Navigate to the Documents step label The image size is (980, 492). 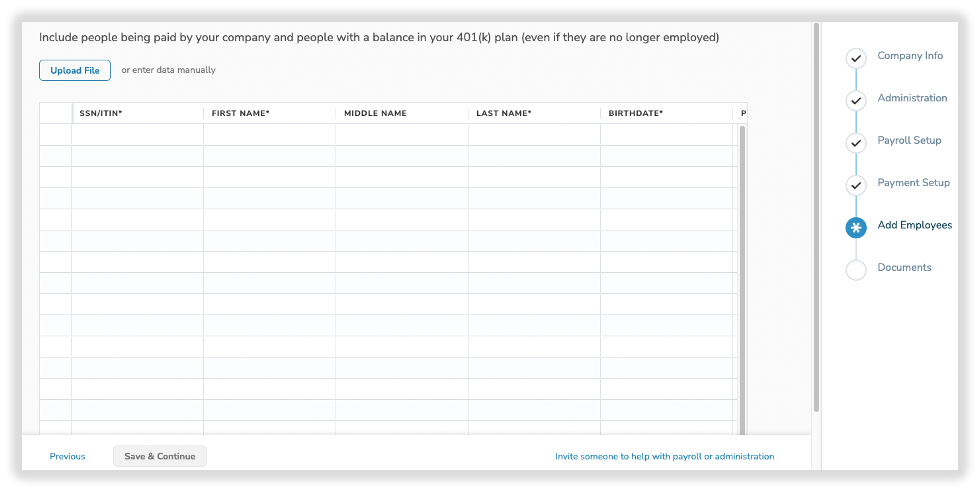904,267
